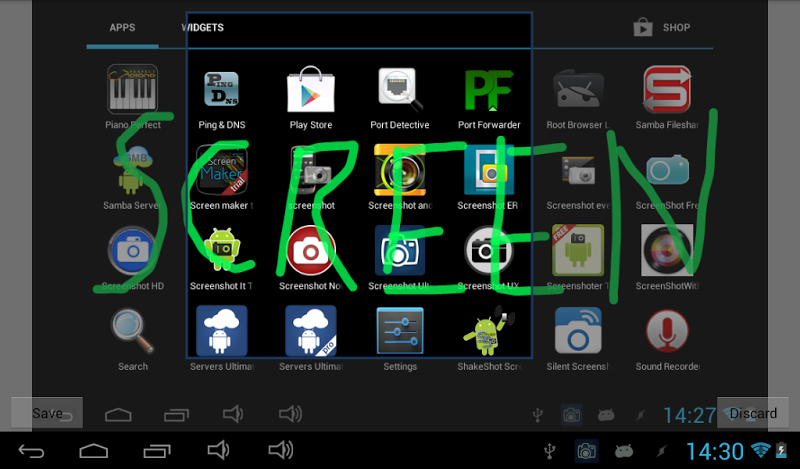Launch the Root Browser app

[x=578, y=89]
